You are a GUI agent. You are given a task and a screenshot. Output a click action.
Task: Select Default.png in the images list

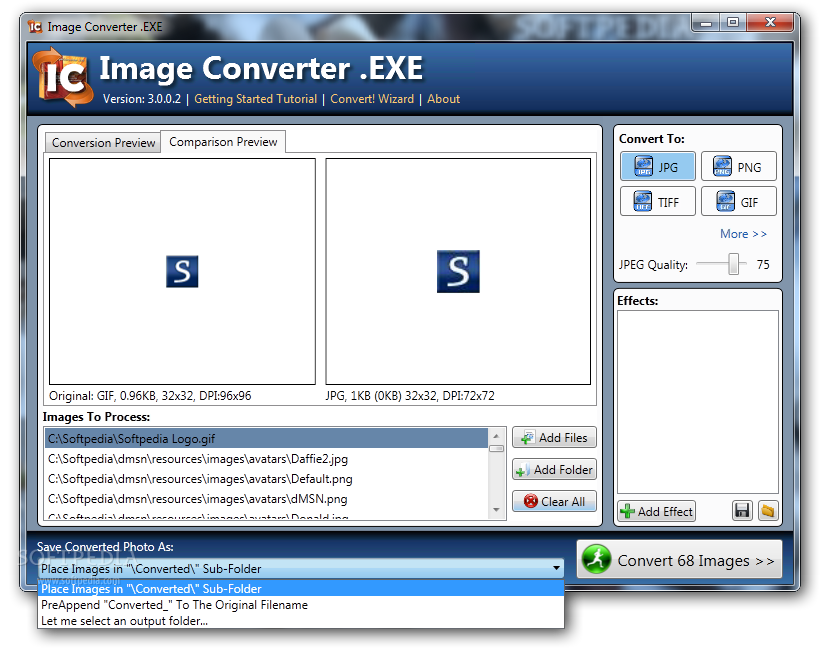(x=267, y=479)
